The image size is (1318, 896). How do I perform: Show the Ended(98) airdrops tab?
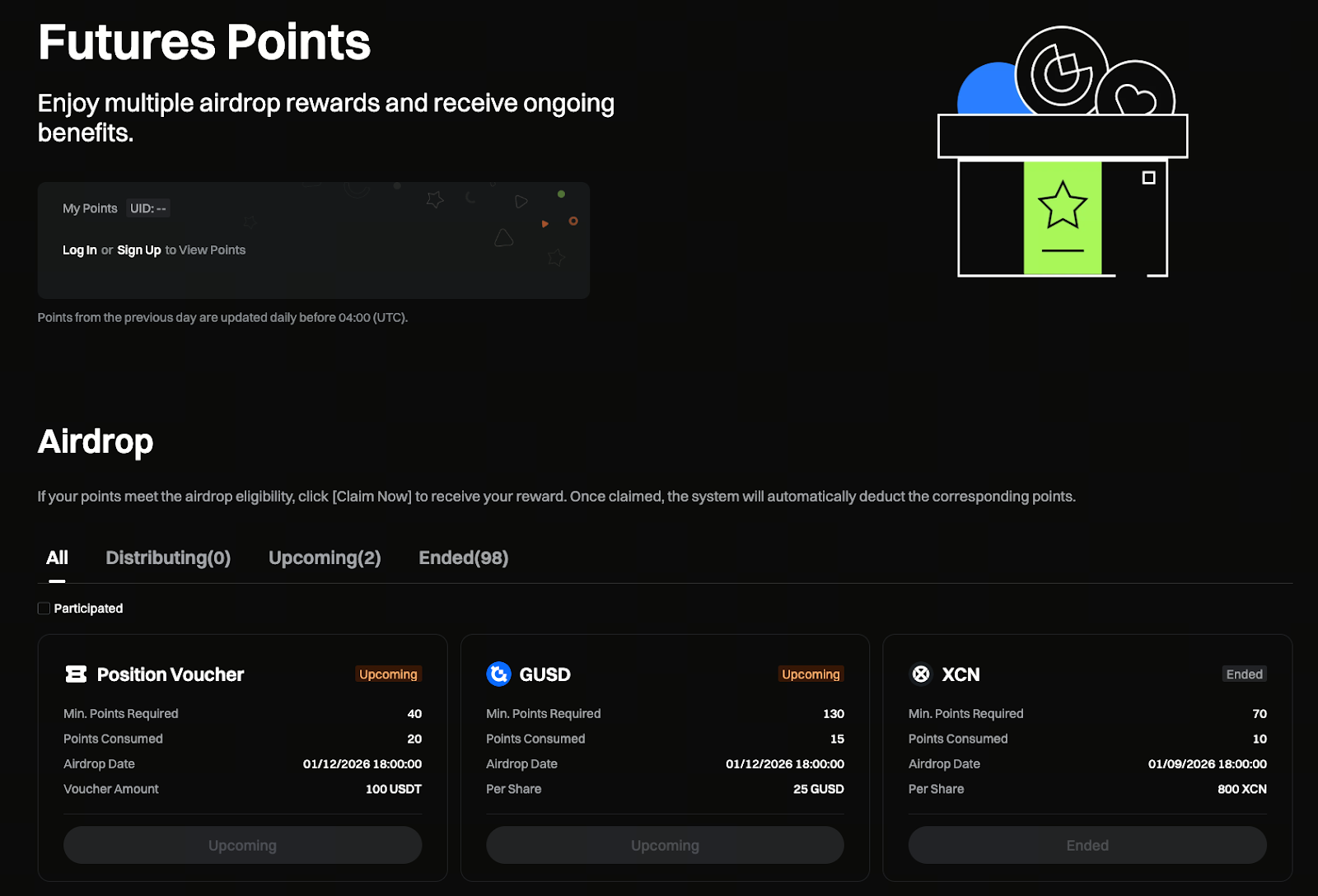pyautogui.click(x=463, y=558)
